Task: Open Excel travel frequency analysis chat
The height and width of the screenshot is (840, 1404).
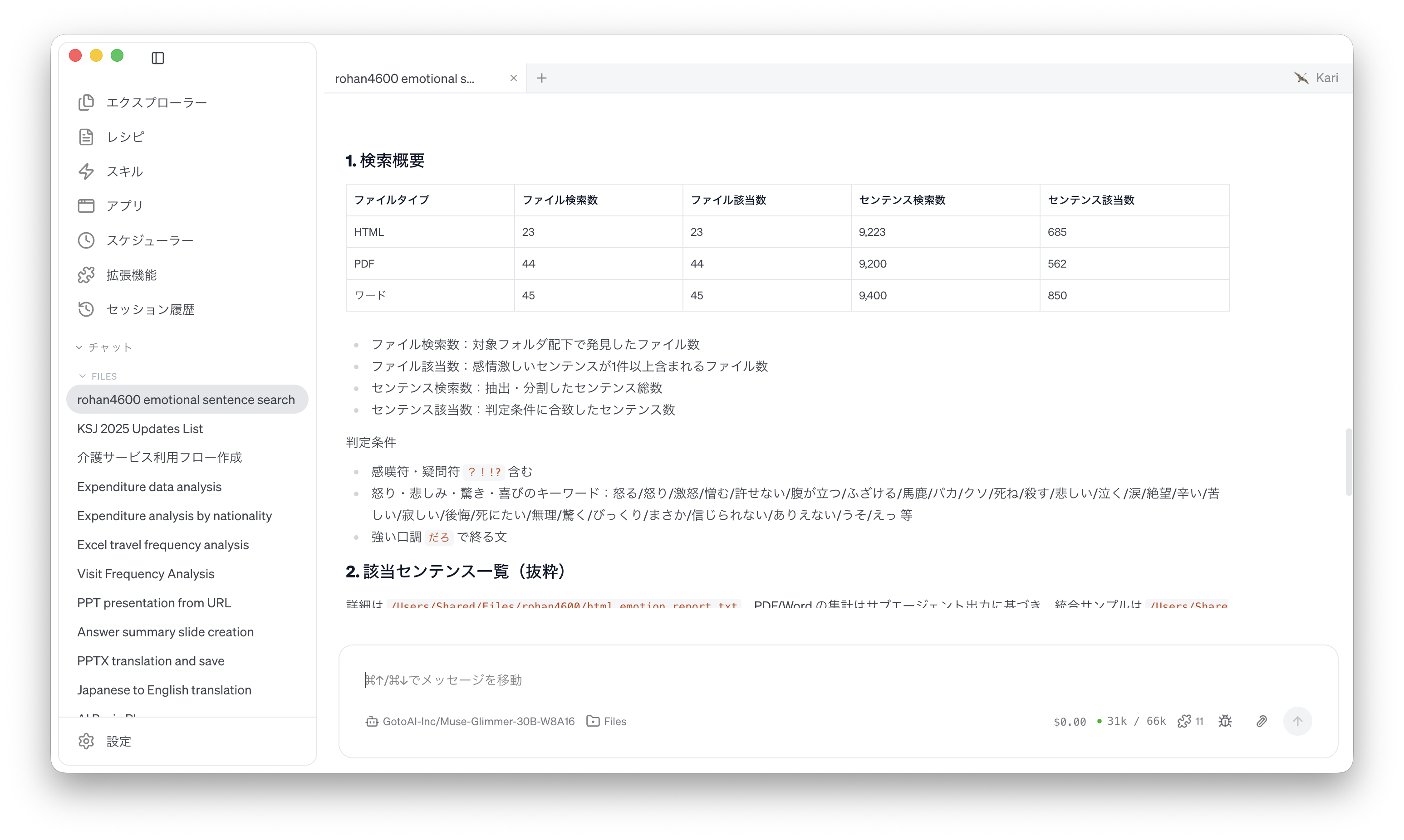Action: [x=163, y=545]
